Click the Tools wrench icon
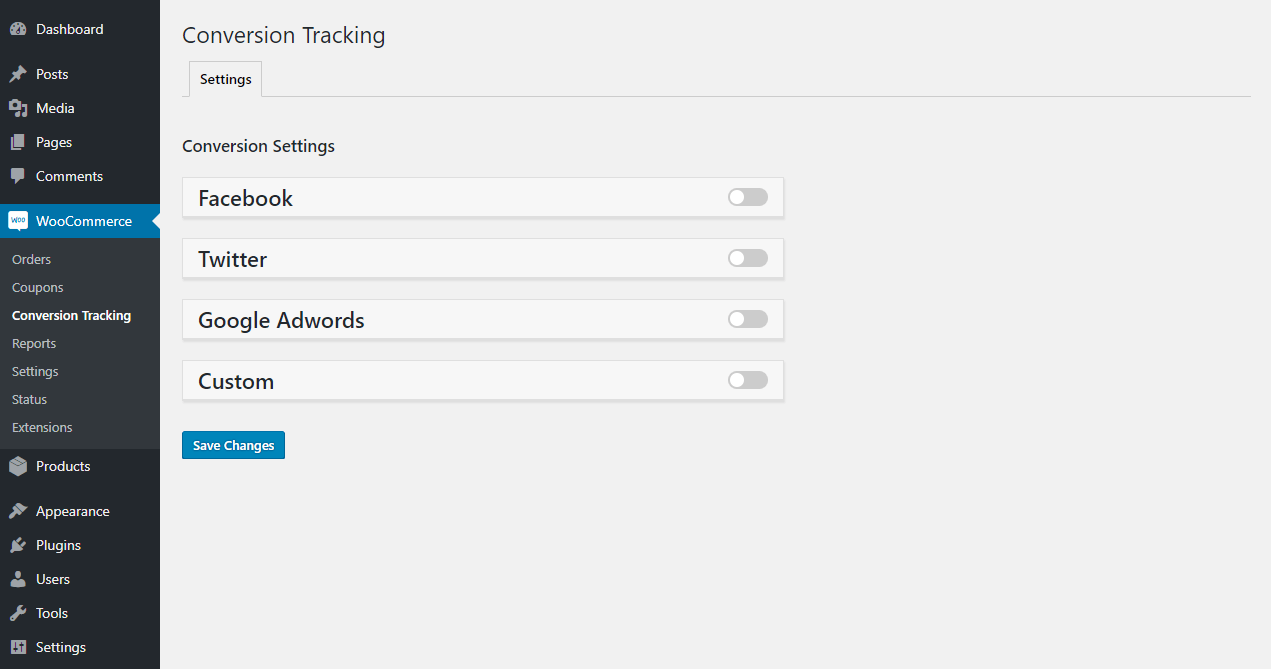Image resolution: width=1271 pixels, height=669 pixels. click(17, 613)
